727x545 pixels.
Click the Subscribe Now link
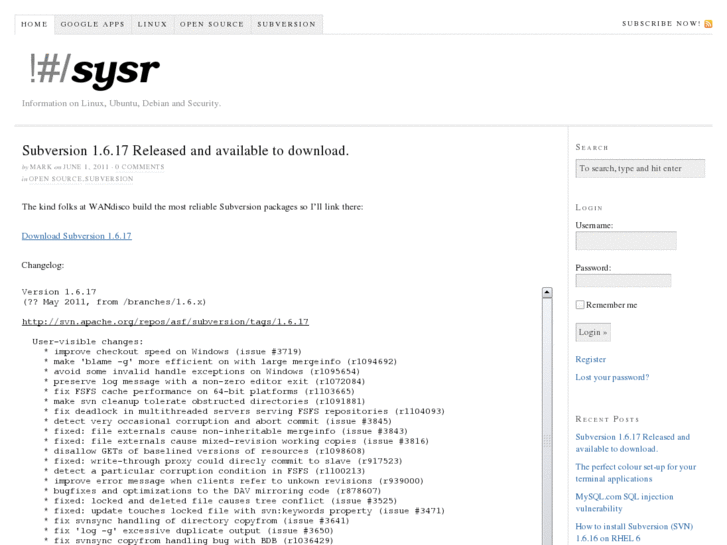pyautogui.click(x=661, y=24)
